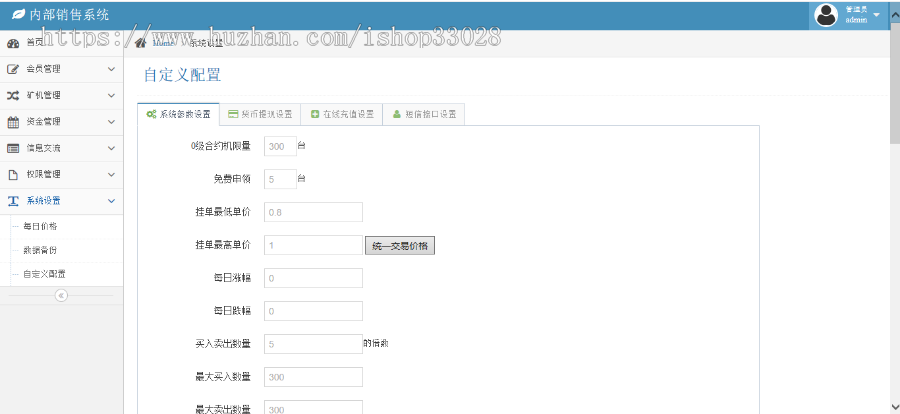Click the 每日跌幅 input field
This screenshot has height=414, width=900.
point(313,311)
